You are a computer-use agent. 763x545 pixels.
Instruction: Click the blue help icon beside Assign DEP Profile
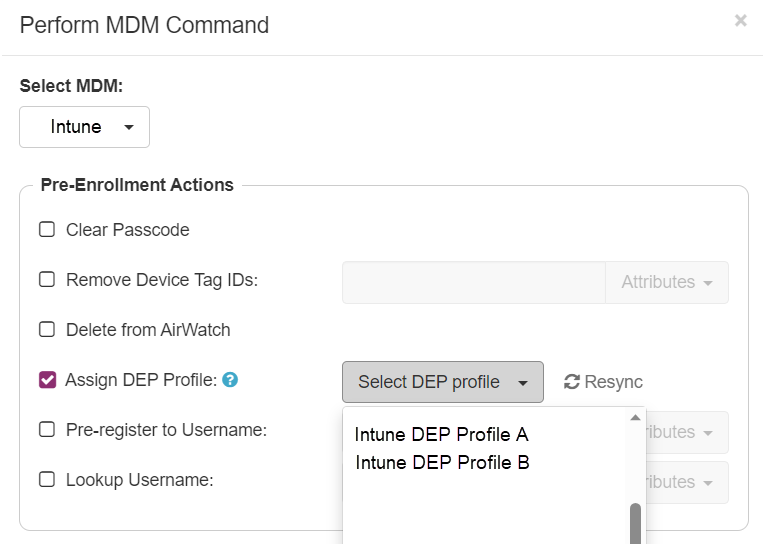[230, 380]
